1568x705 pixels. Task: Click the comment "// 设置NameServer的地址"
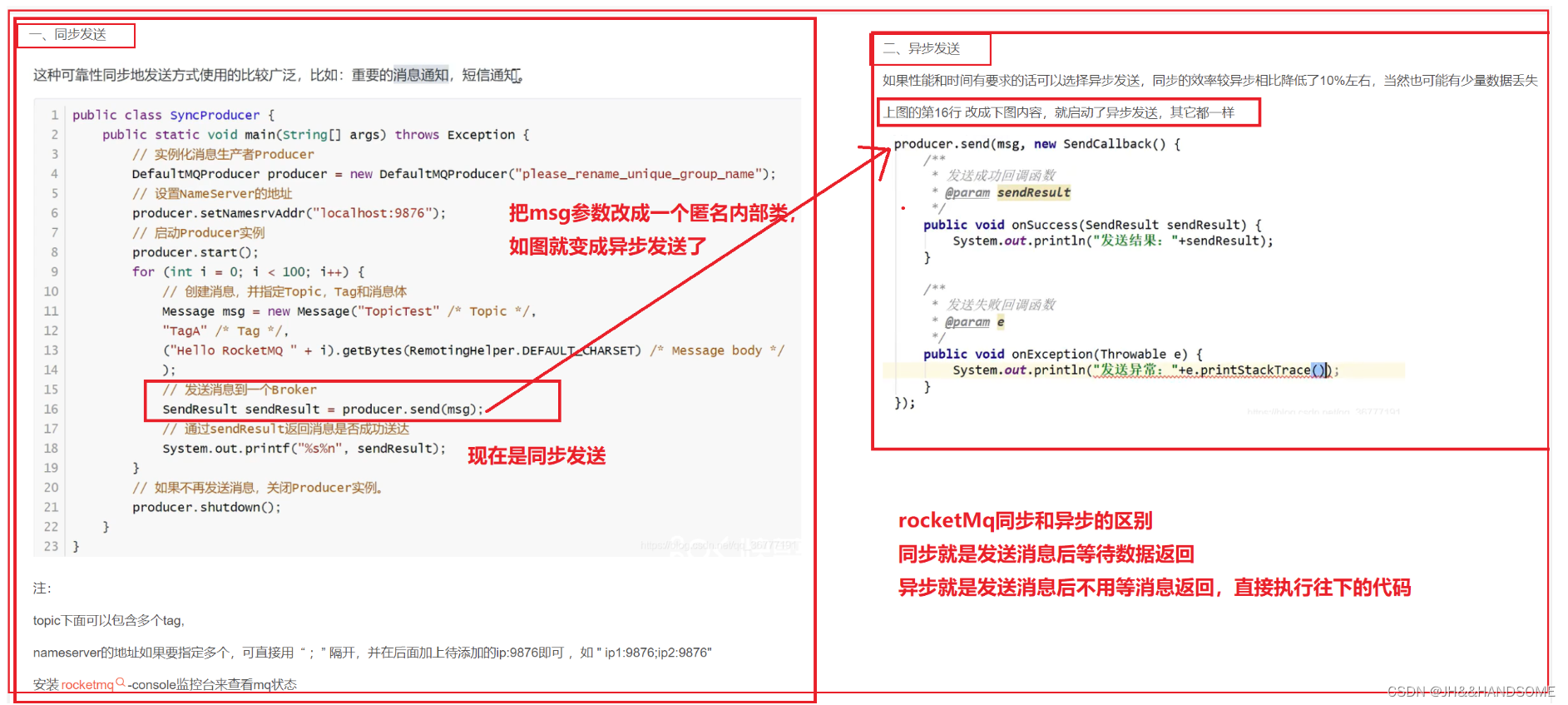[x=212, y=194]
